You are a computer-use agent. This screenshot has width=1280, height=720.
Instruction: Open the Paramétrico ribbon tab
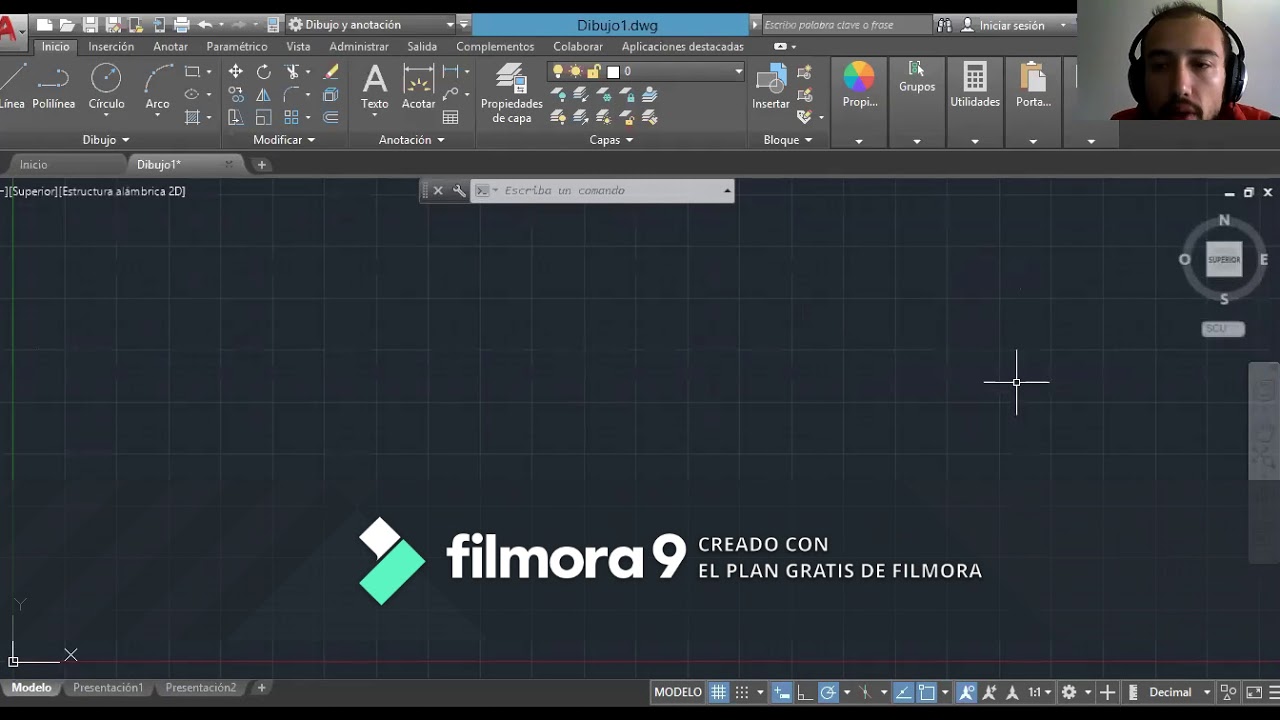(237, 47)
